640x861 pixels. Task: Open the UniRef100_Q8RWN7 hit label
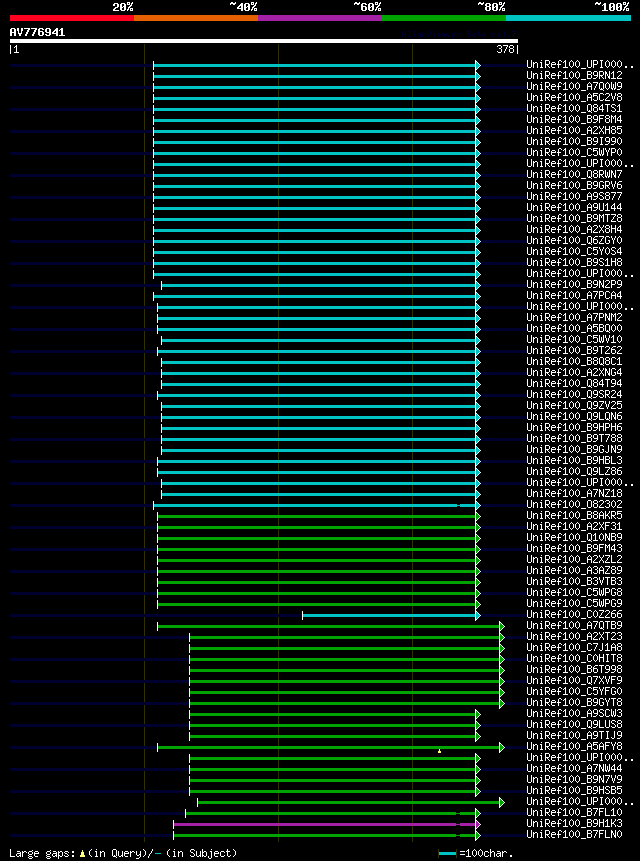(574, 174)
